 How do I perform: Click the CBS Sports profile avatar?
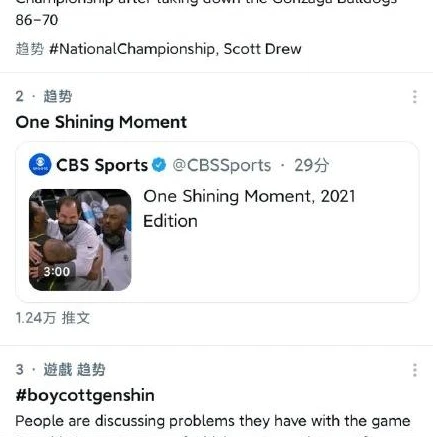point(40,164)
